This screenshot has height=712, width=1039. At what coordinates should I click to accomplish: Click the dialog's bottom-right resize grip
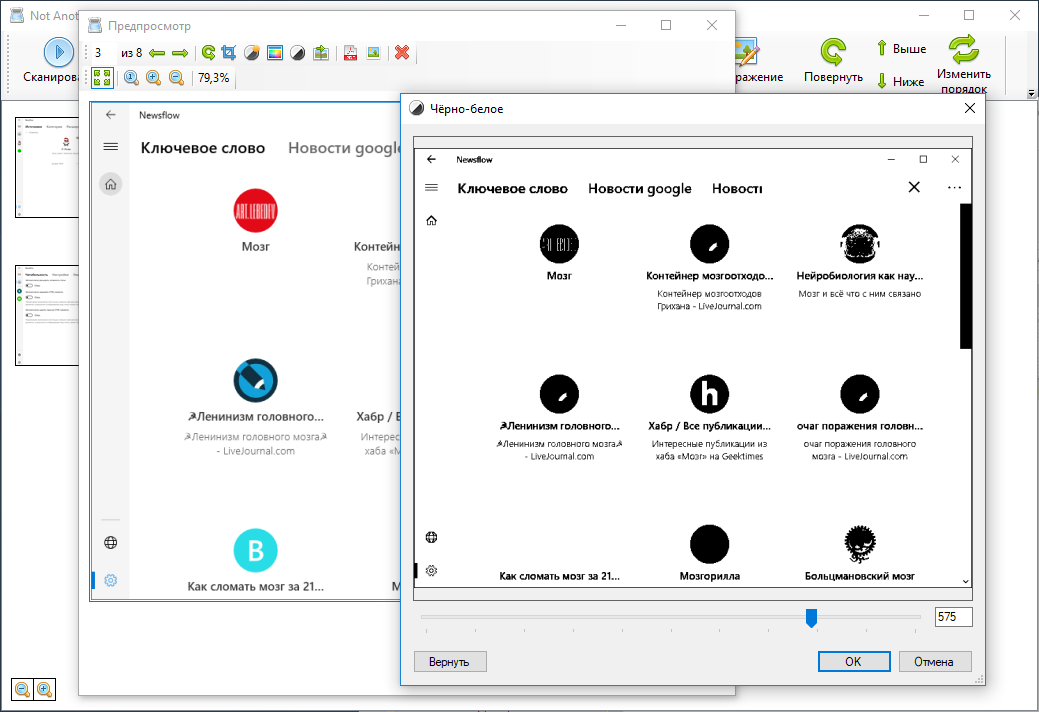(979, 680)
